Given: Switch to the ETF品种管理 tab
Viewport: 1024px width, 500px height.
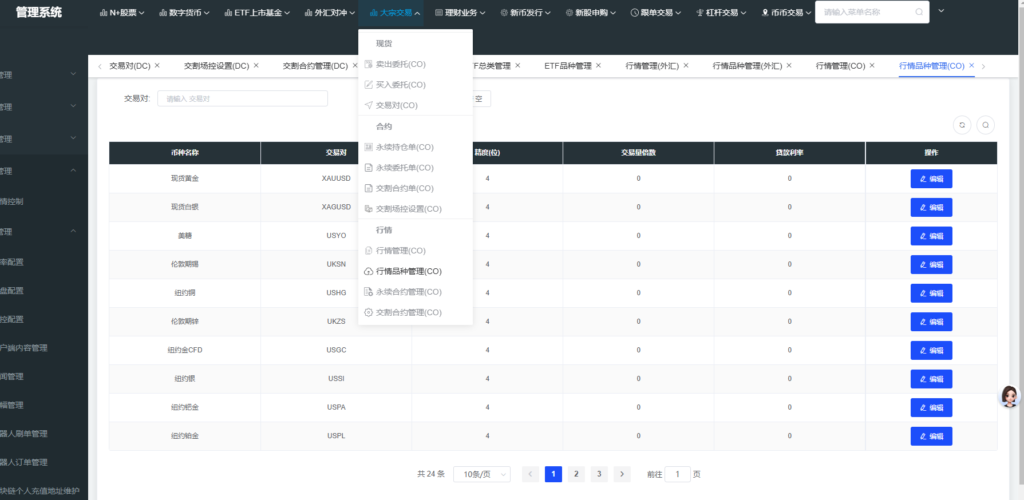Looking at the screenshot, I should pos(568,65).
